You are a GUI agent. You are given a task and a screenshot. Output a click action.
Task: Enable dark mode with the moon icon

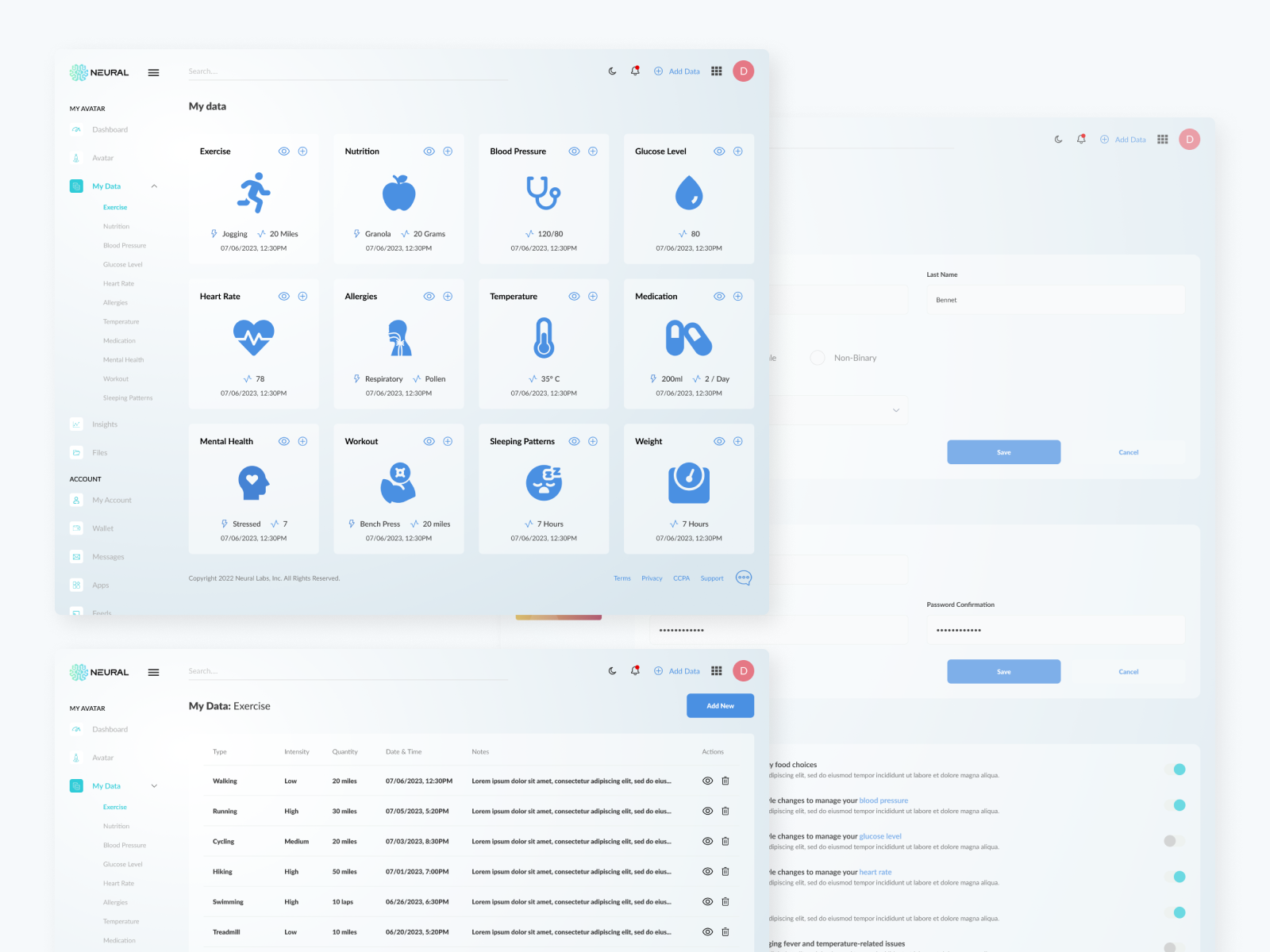click(611, 71)
